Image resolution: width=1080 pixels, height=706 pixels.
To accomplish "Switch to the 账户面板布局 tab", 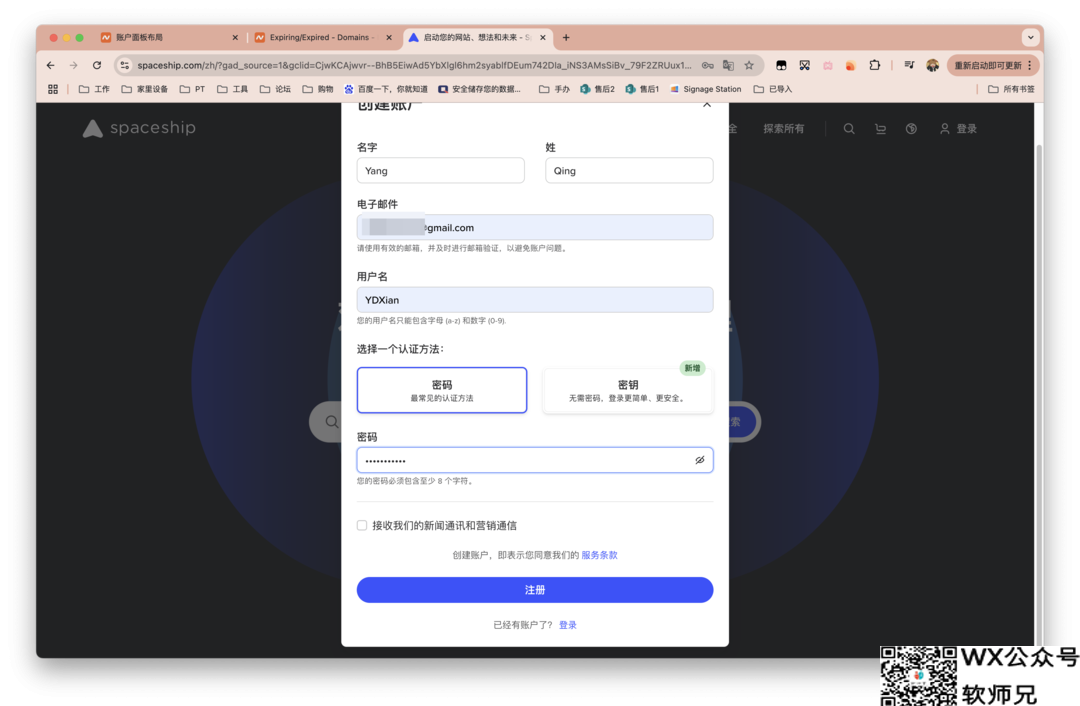I will [x=169, y=37].
